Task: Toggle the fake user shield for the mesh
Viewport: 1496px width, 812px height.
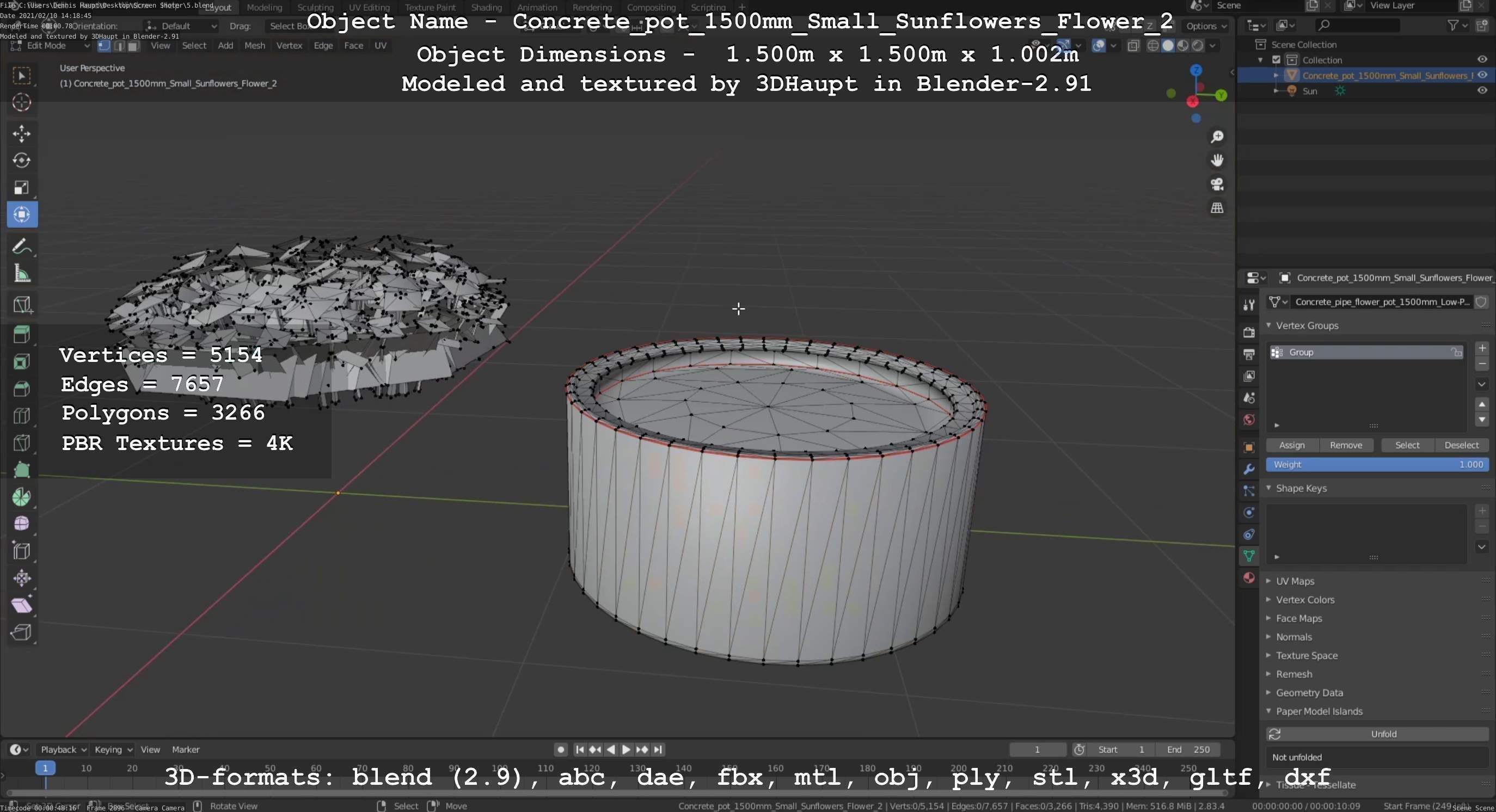Action: 1481,302
